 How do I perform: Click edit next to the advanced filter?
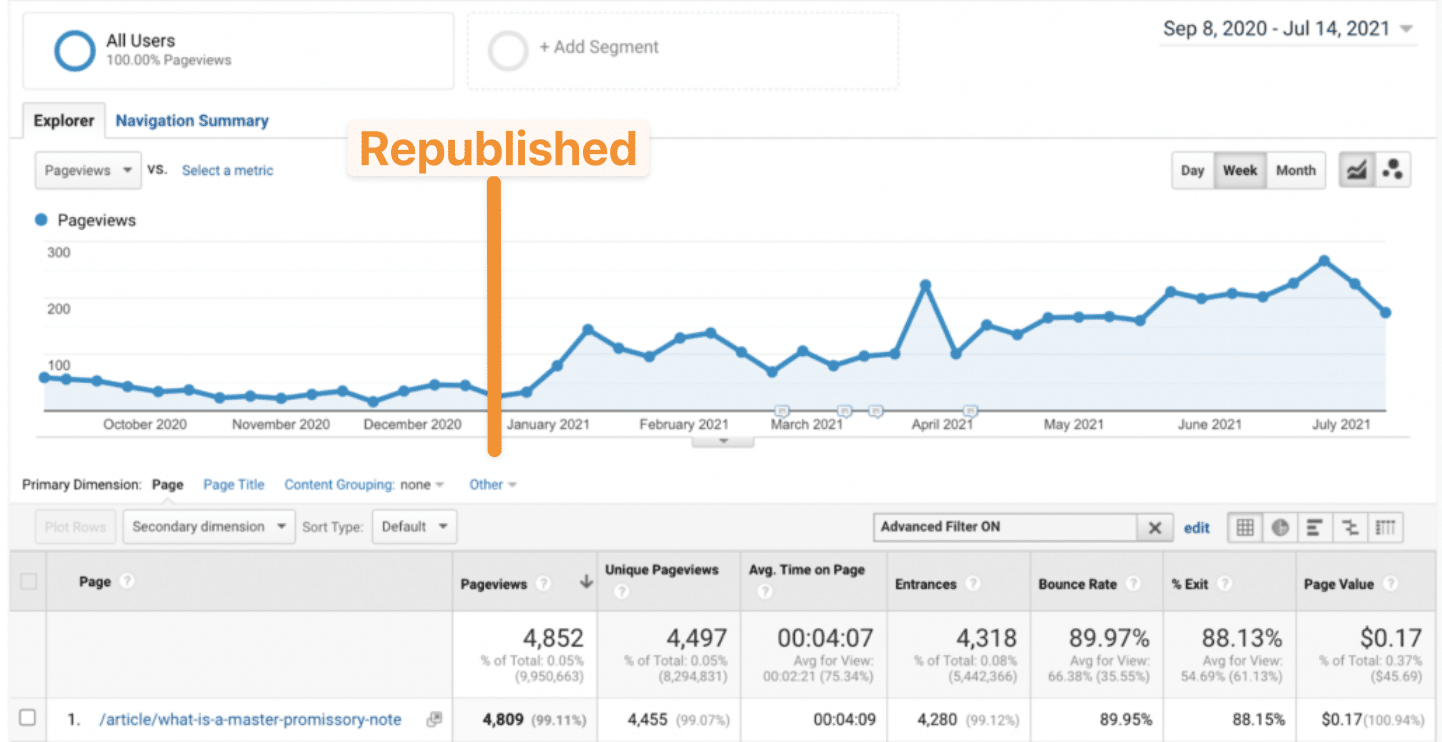click(x=1197, y=528)
